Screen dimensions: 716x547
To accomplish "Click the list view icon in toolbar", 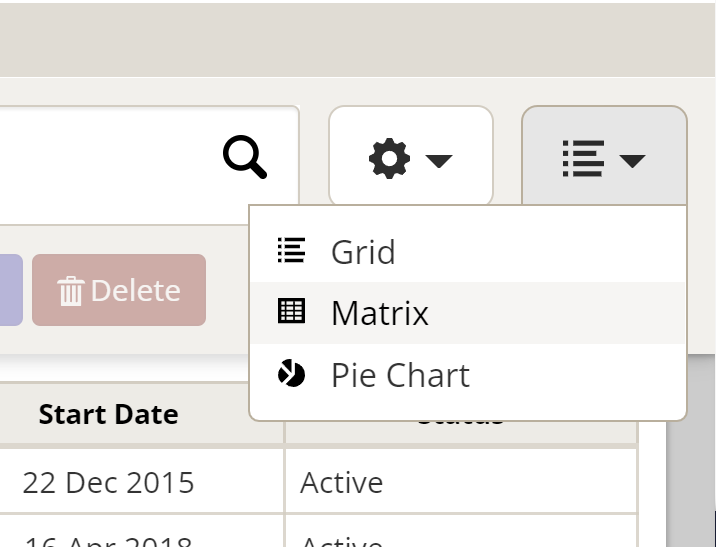I will click(x=582, y=158).
